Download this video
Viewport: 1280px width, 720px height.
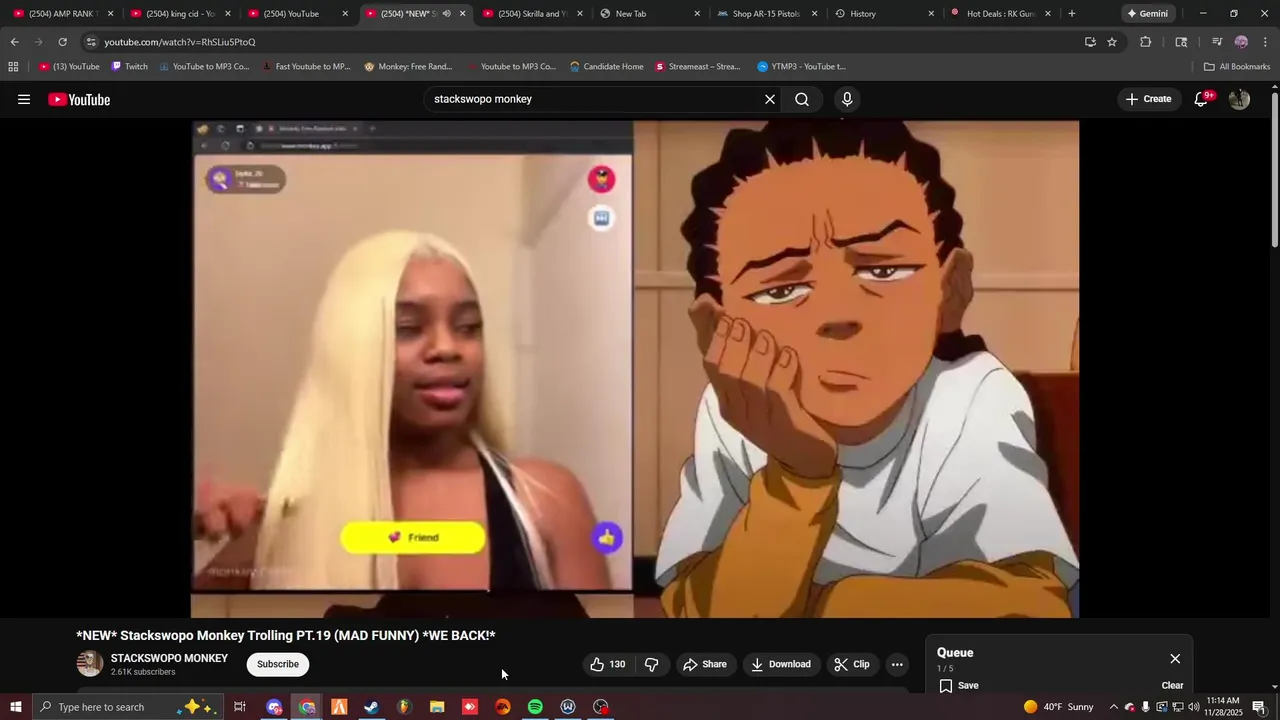[781, 664]
